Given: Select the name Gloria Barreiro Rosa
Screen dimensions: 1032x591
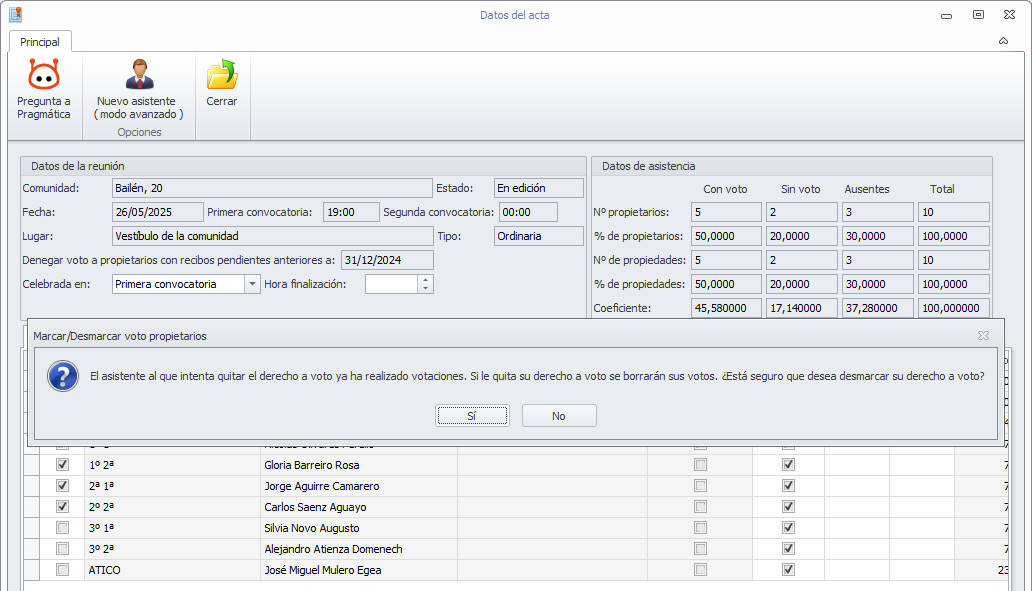Looking at the screenshot, I should point(312,465).
